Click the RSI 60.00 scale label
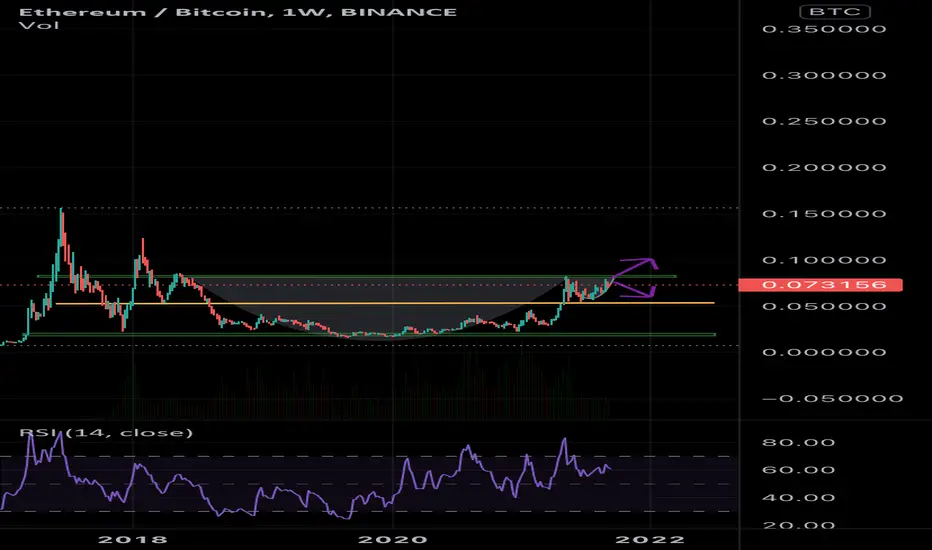This screenshot has height=550, width=932. (798, 470)
